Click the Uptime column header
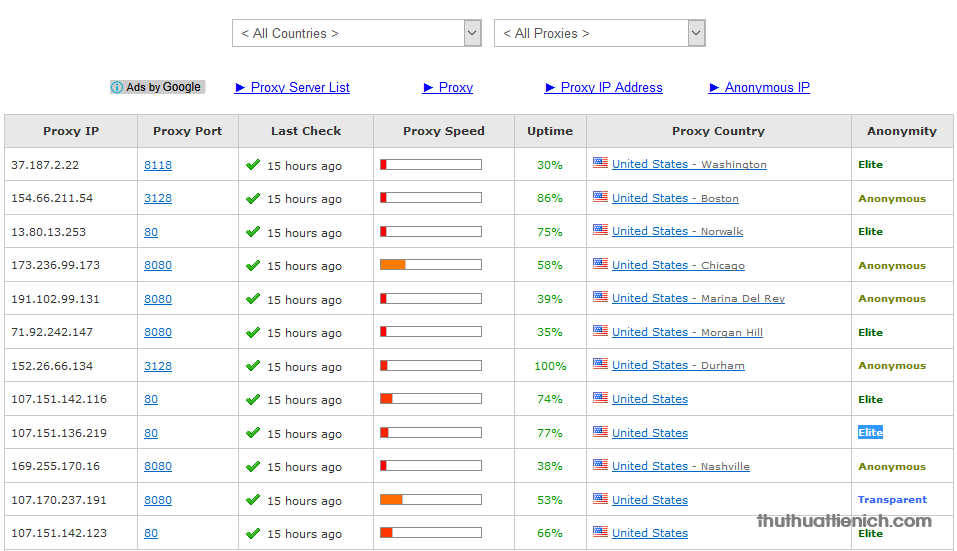957x551 pixels. [550, 131]
